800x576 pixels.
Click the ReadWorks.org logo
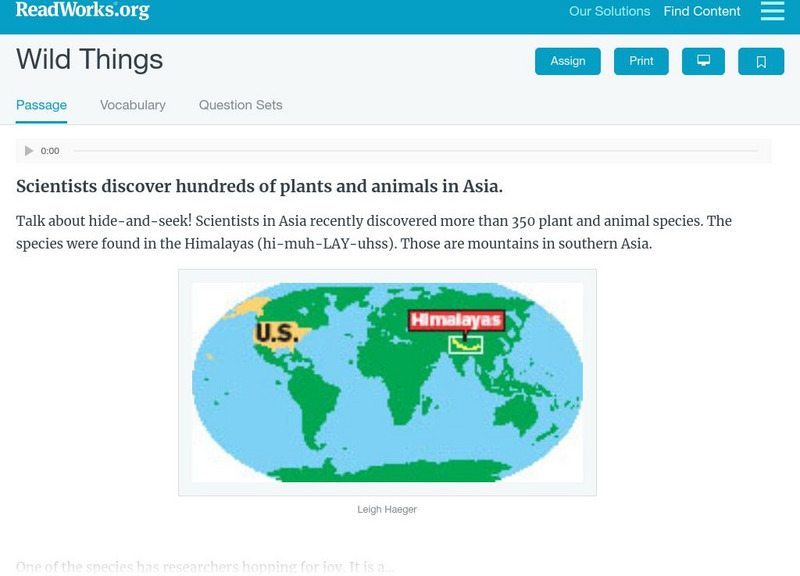pos(82,10)
